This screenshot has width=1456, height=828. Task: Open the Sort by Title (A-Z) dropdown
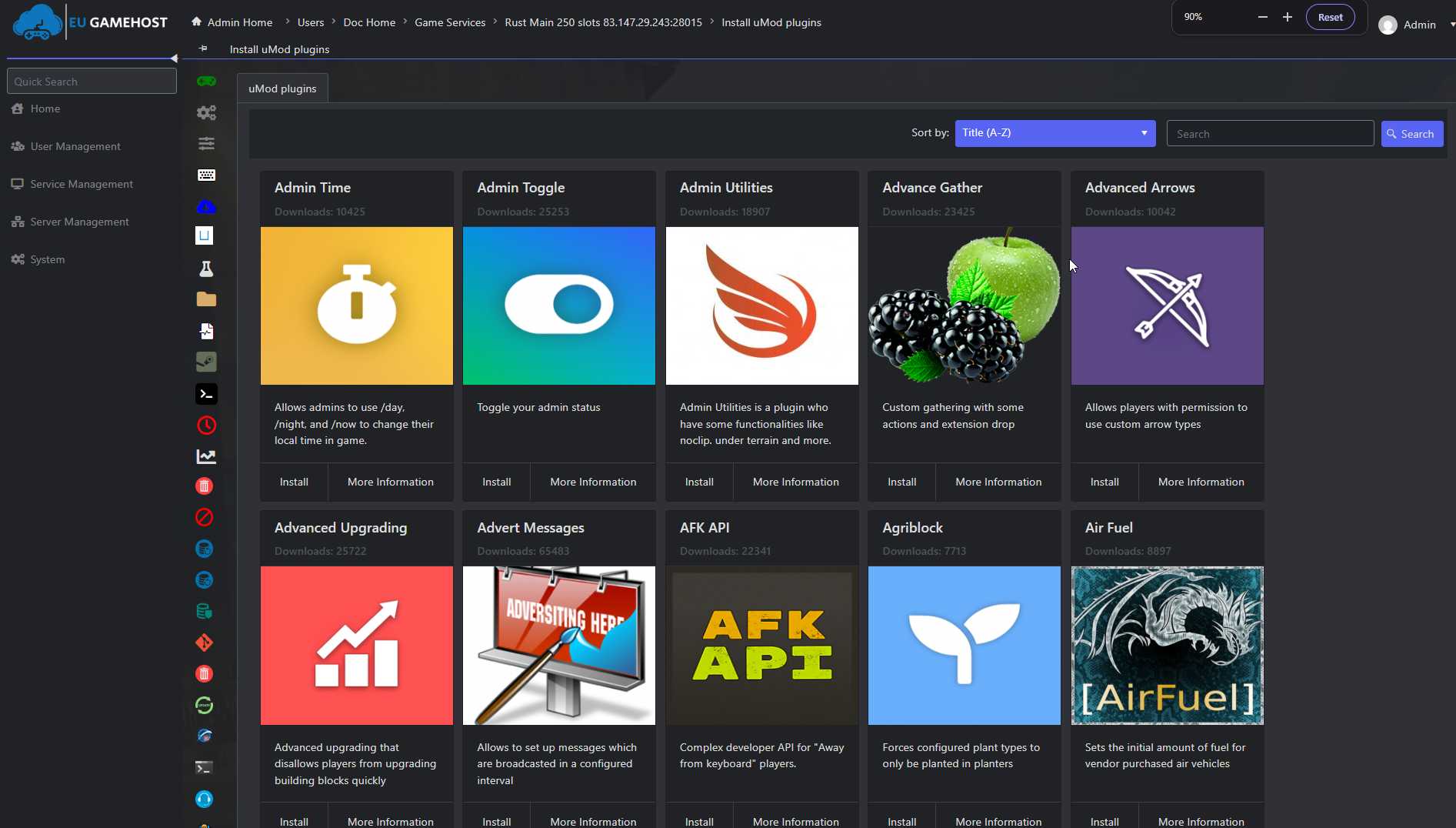click(x=1054, y=132)
